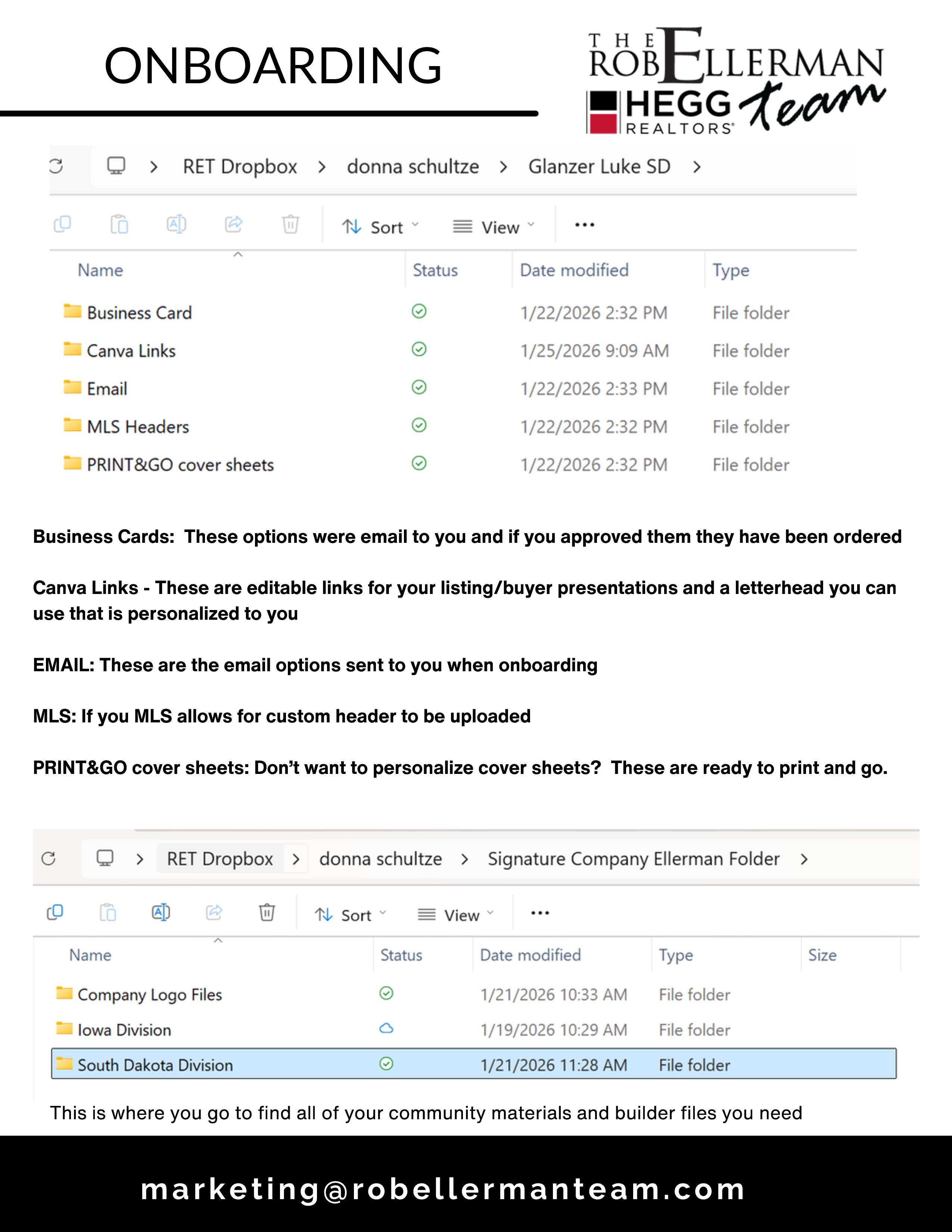Expand chevron after RET Dropbox in lower path
The height and width of the screenshot is (1232, 952).
(296, 859)
